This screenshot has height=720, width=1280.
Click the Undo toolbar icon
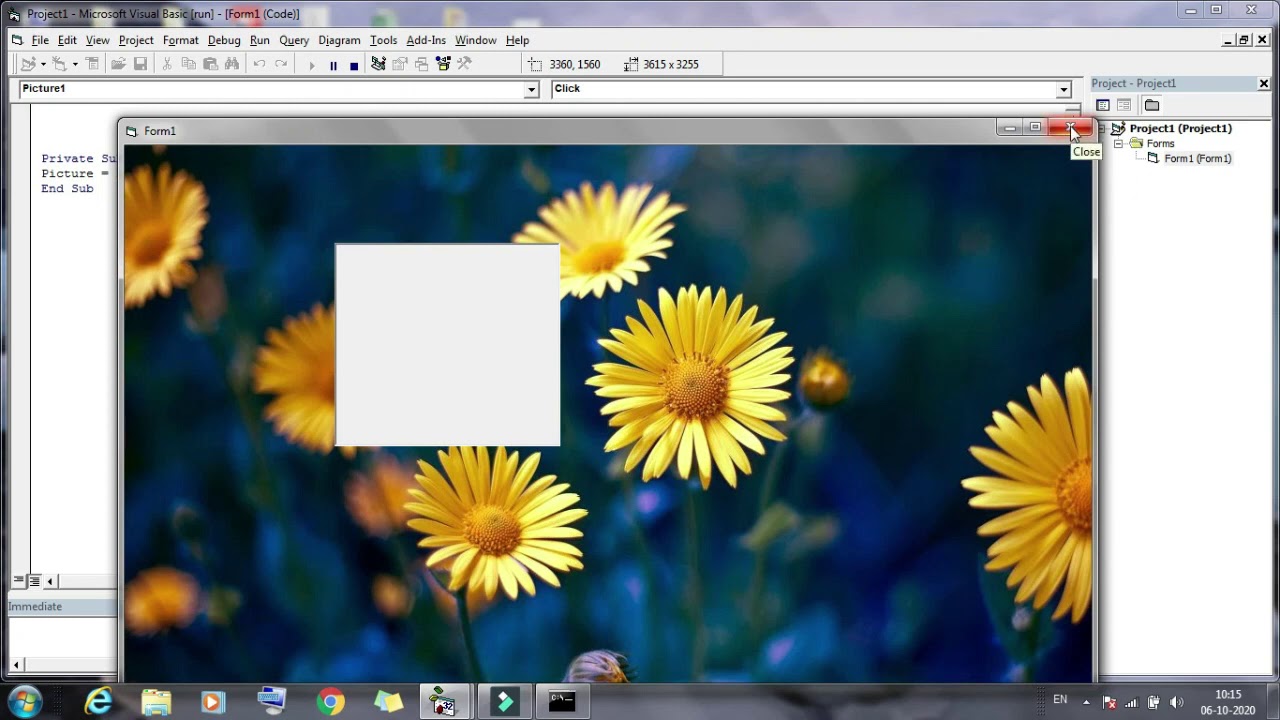pyautogui.click(x=259, y=64)
